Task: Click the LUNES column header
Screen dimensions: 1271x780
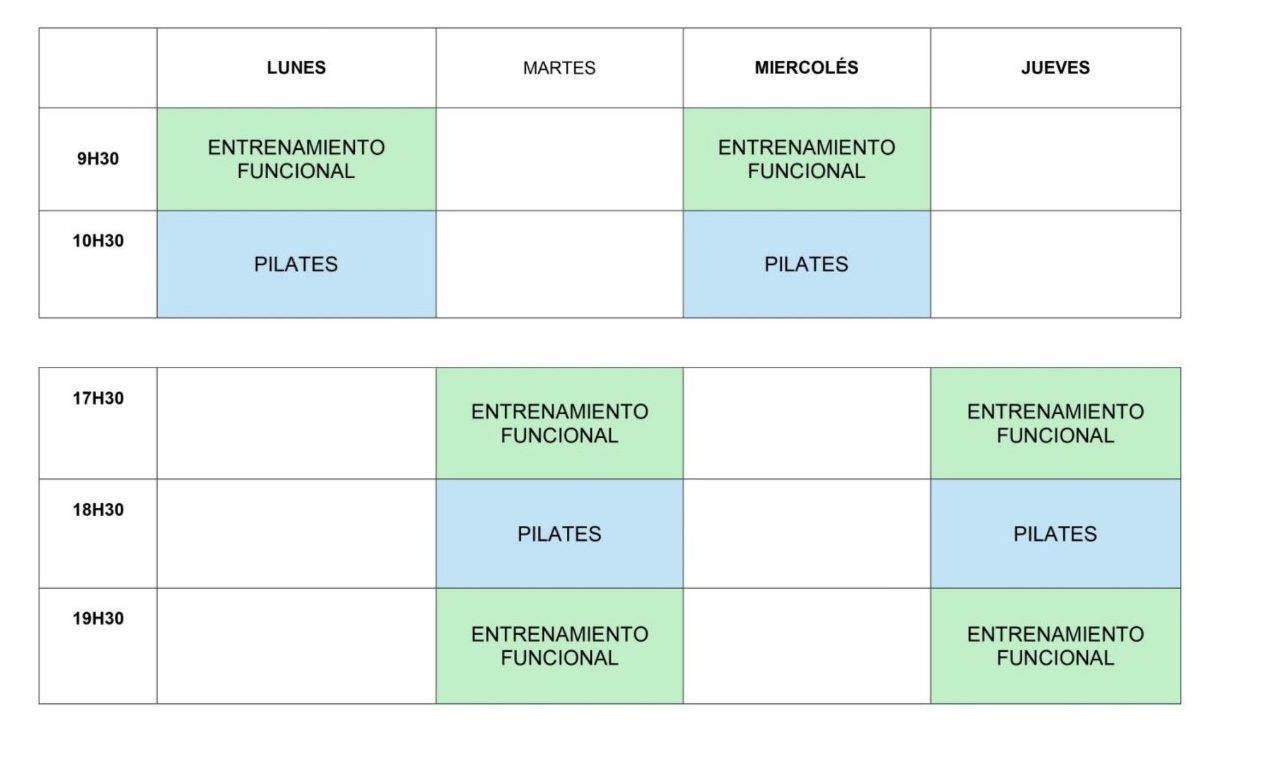Action: coord(296,68)
